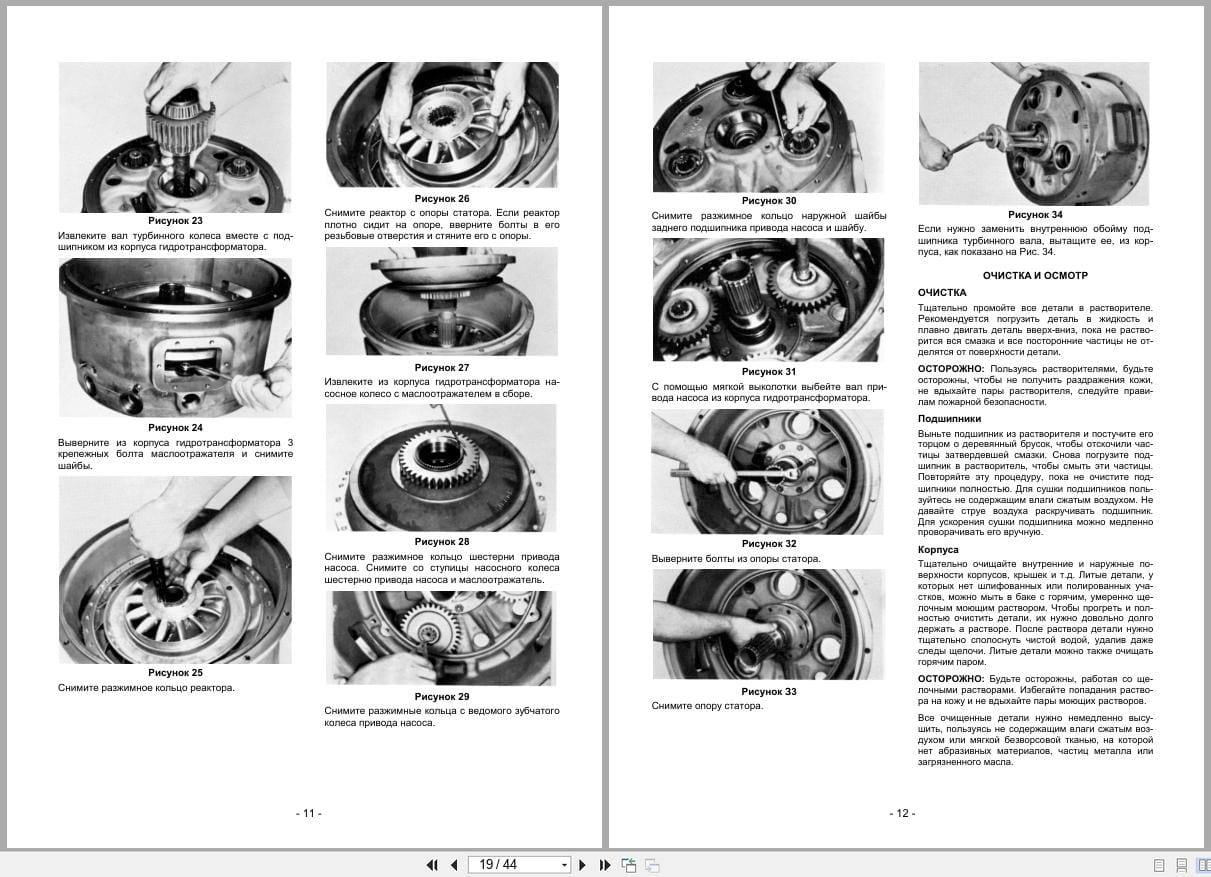
Task: Click the Рисунок 28 gear photo
Action: click(441, 468)
